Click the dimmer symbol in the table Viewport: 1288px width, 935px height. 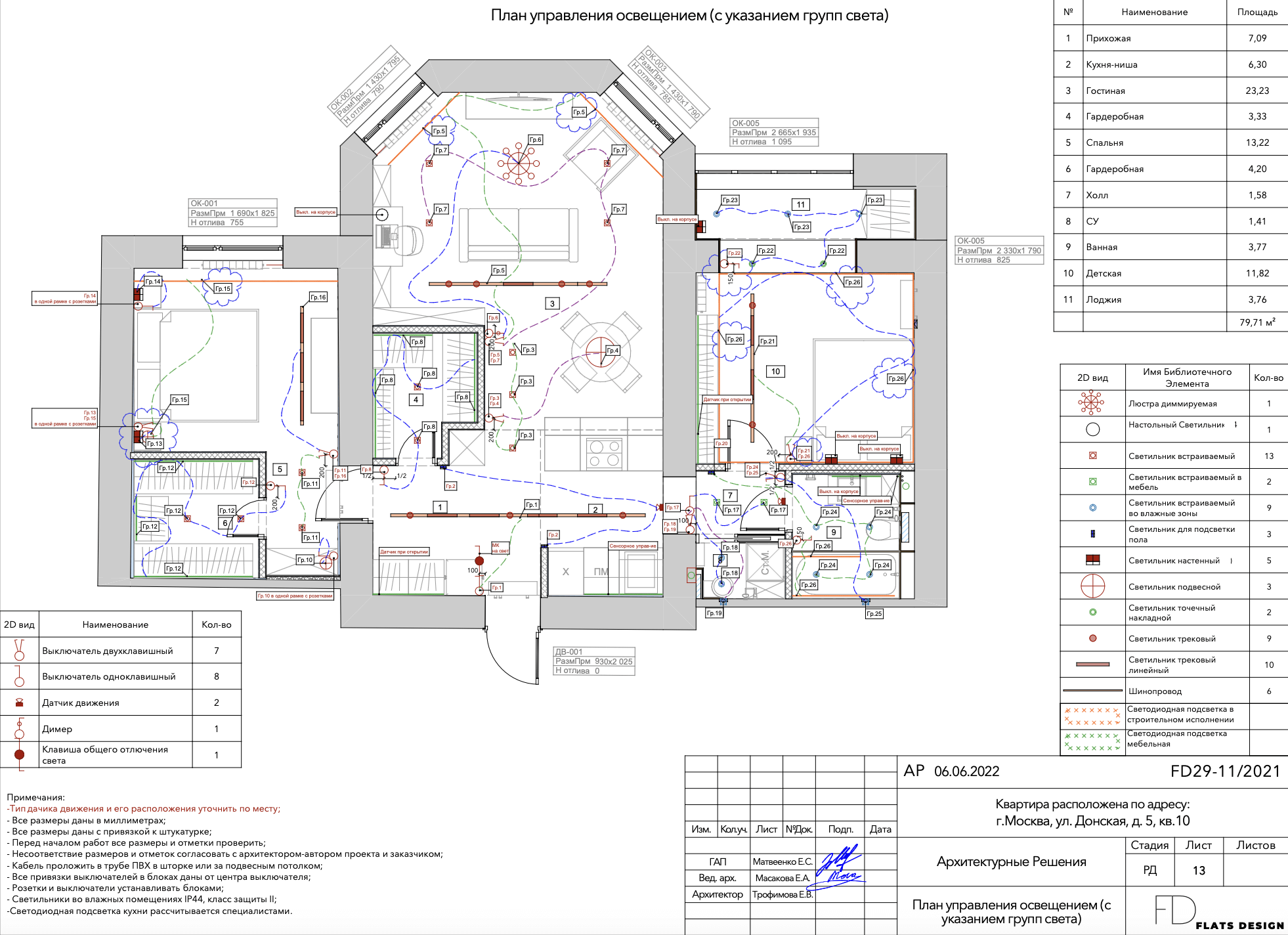[x=19, y=728]
